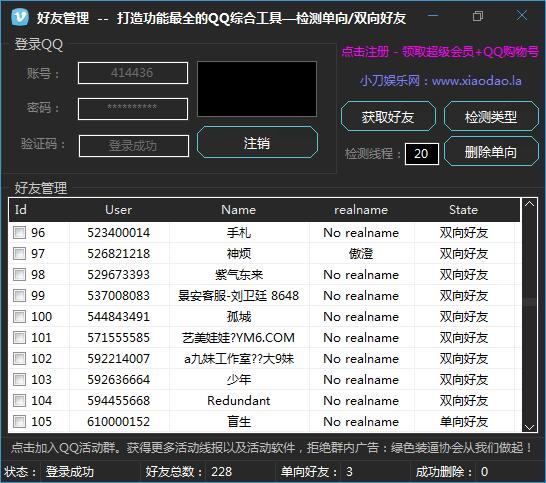546x483 pixels.
Task: Click the 删除单向 button
Action: click(x=491, y=151)
